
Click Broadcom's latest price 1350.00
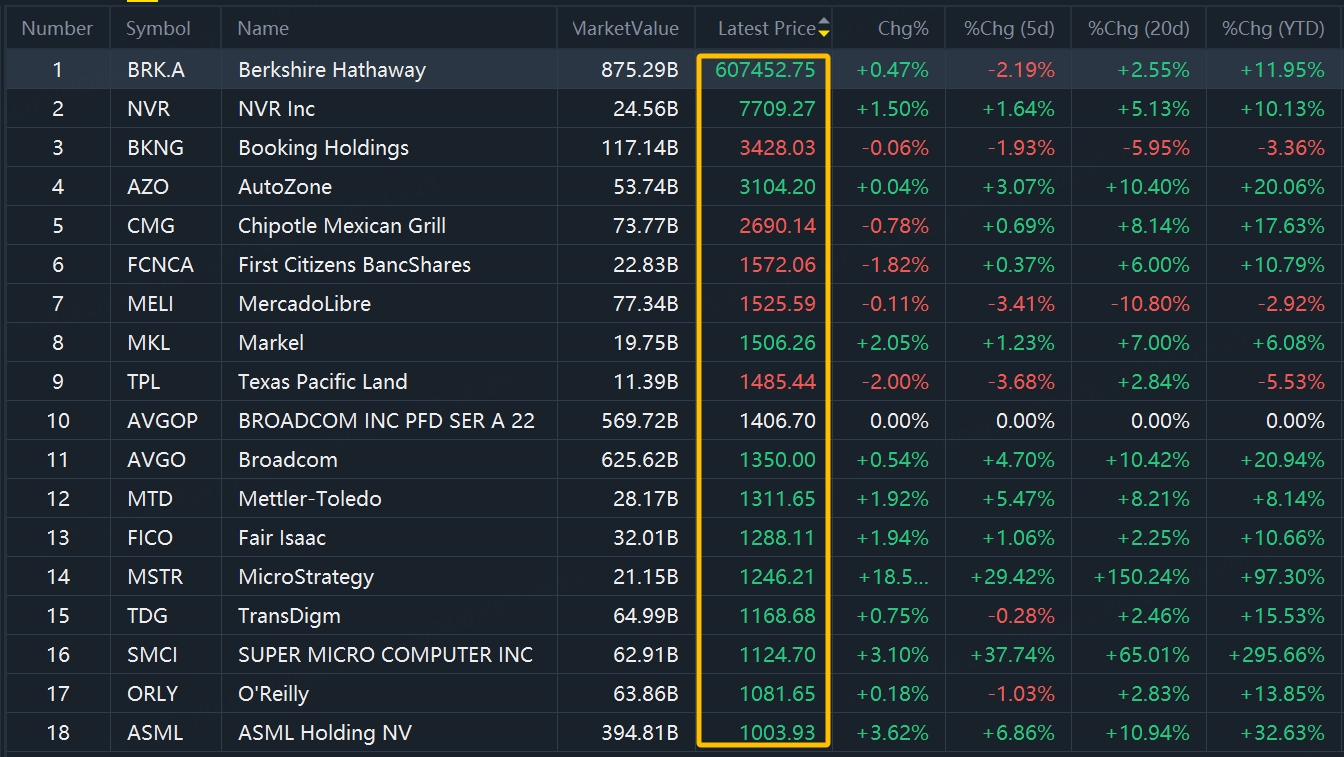[777, 460]
